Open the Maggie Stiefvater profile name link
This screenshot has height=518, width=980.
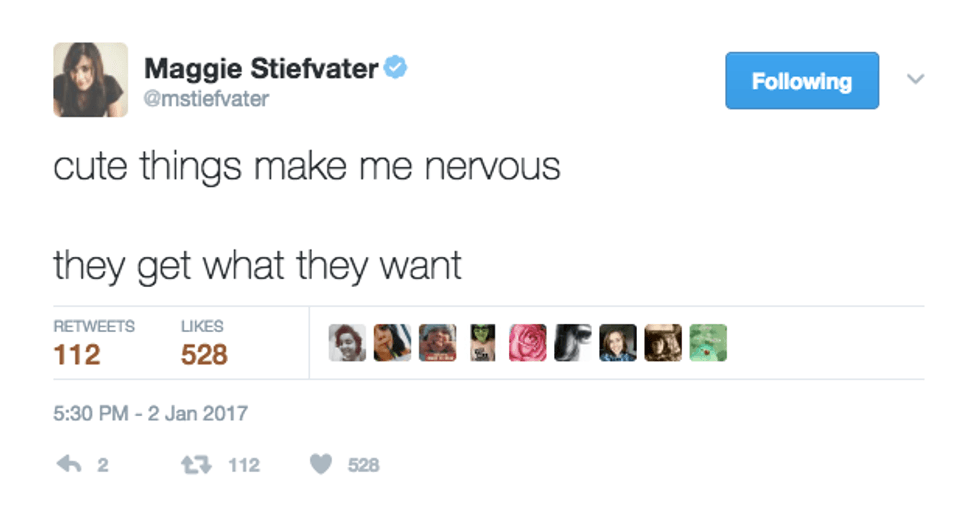262,69
